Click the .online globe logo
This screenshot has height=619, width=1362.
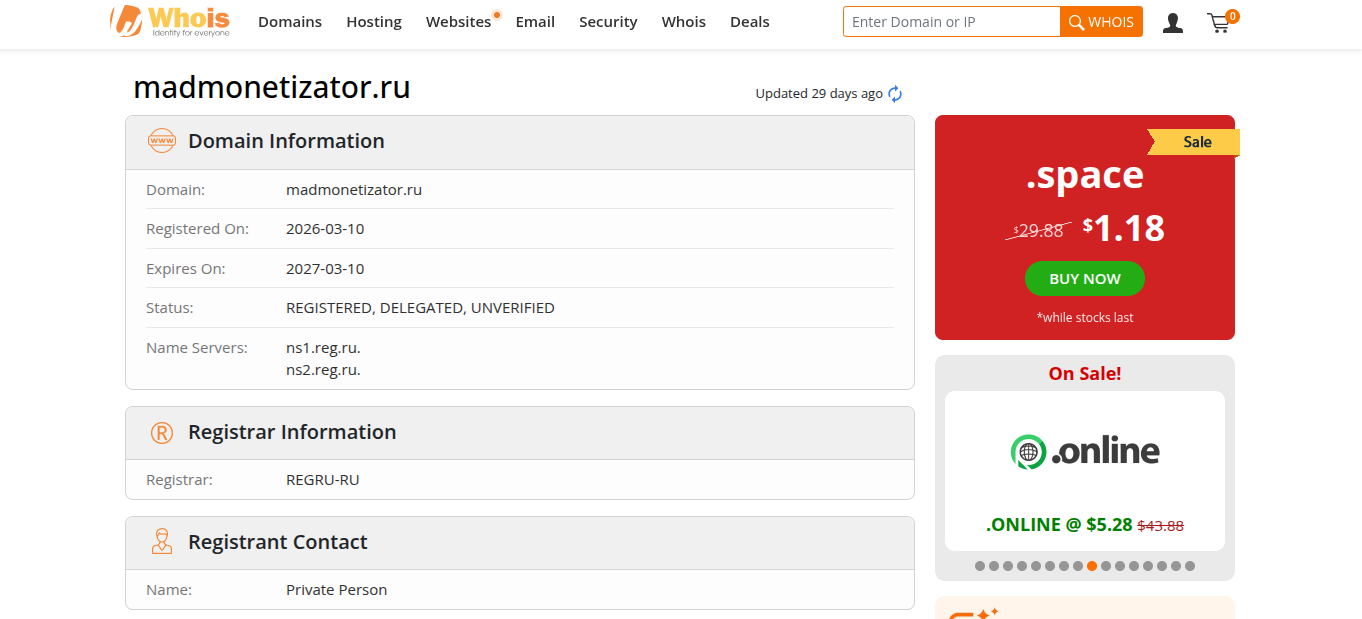[x=1028, y=452]
